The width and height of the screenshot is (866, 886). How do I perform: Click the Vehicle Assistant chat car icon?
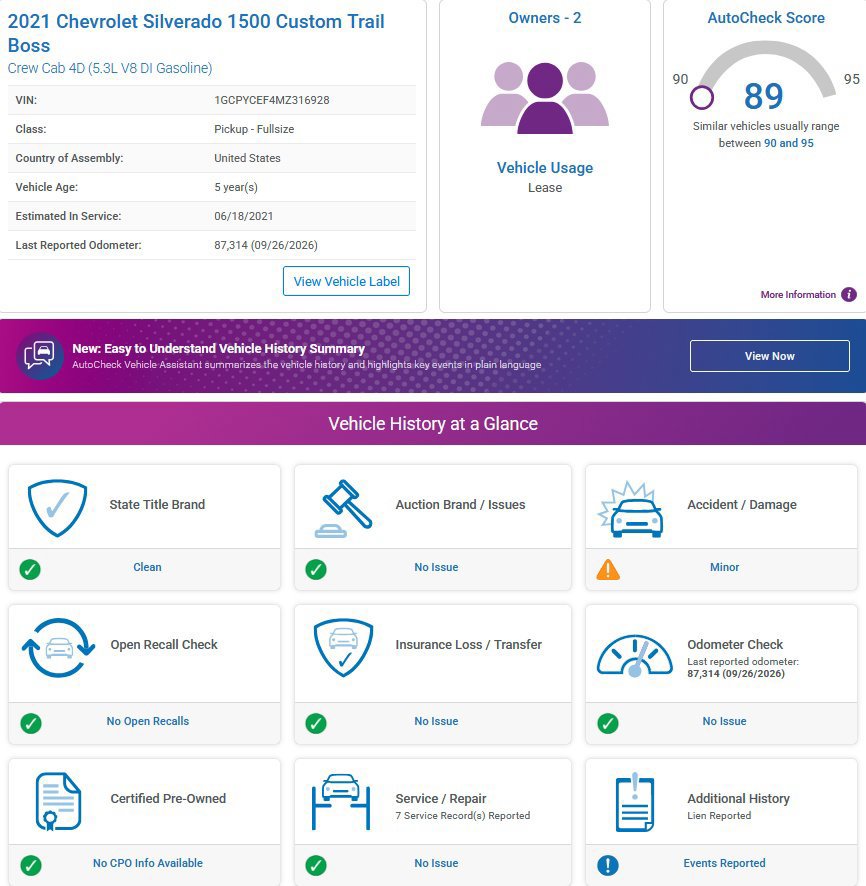point(40,356)
